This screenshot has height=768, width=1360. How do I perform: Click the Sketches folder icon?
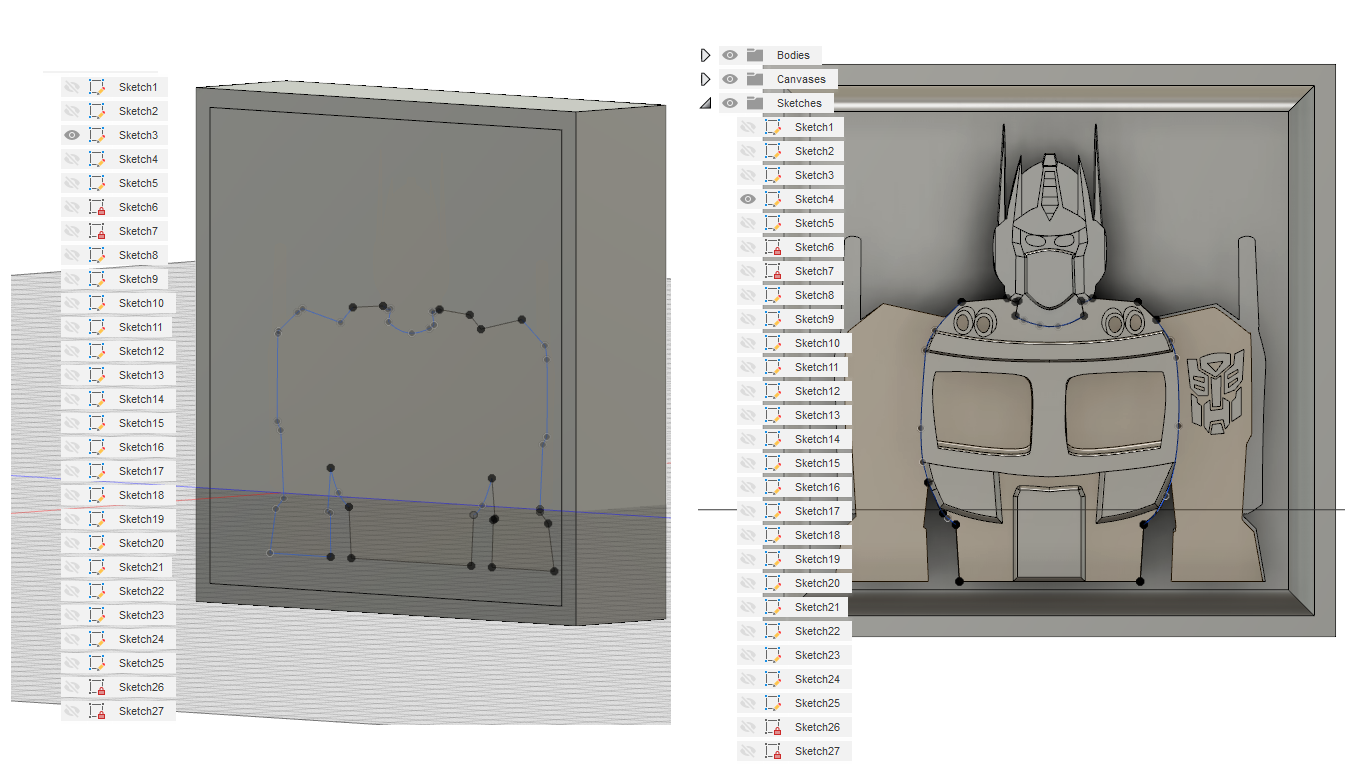click(755, 103)
